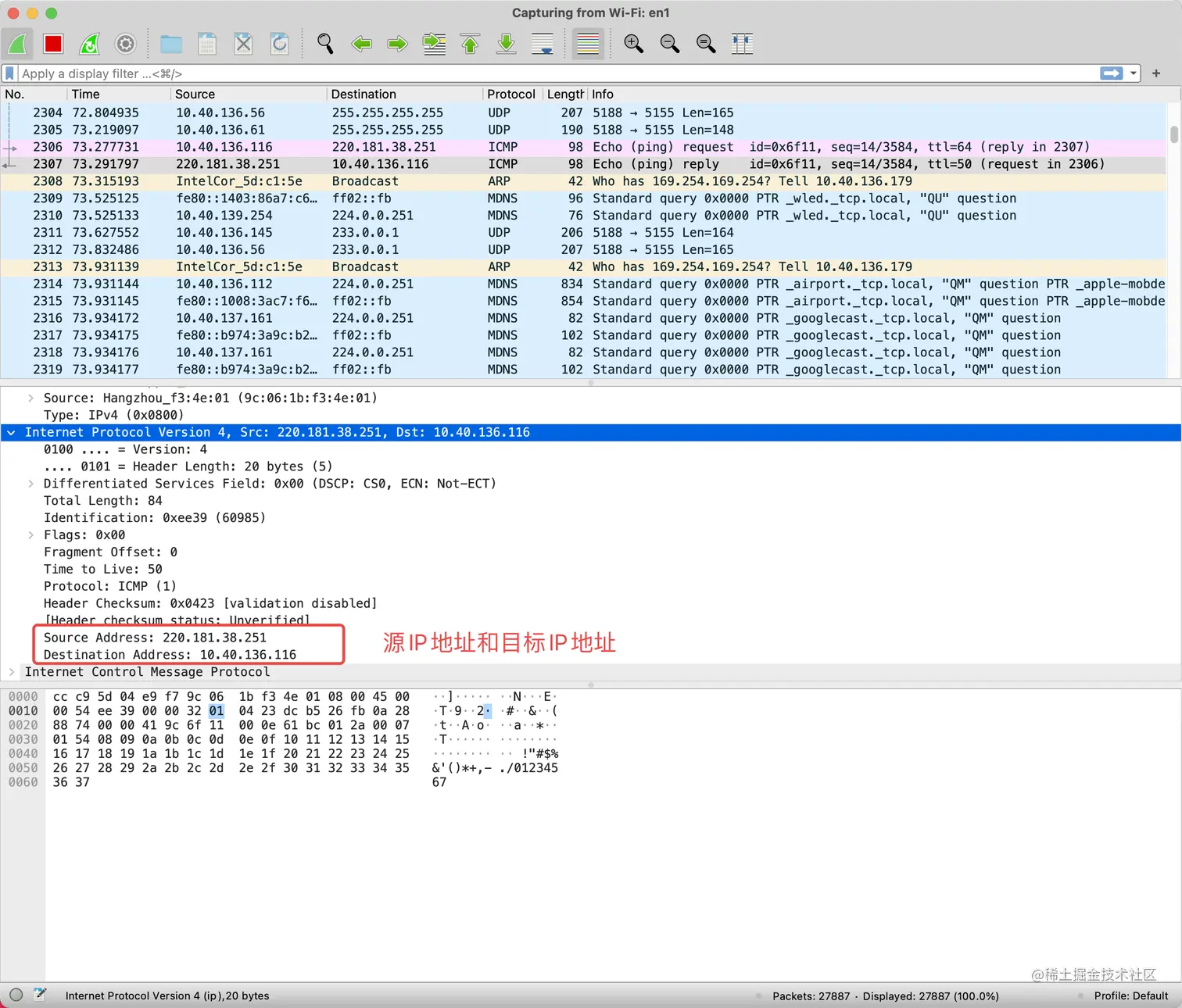Select packet 2307 ICMP echo reply

(585, 164)
